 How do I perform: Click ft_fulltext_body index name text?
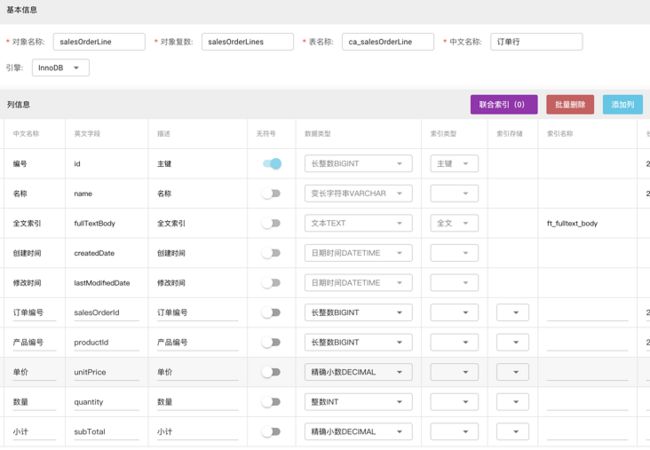[572, 223]
